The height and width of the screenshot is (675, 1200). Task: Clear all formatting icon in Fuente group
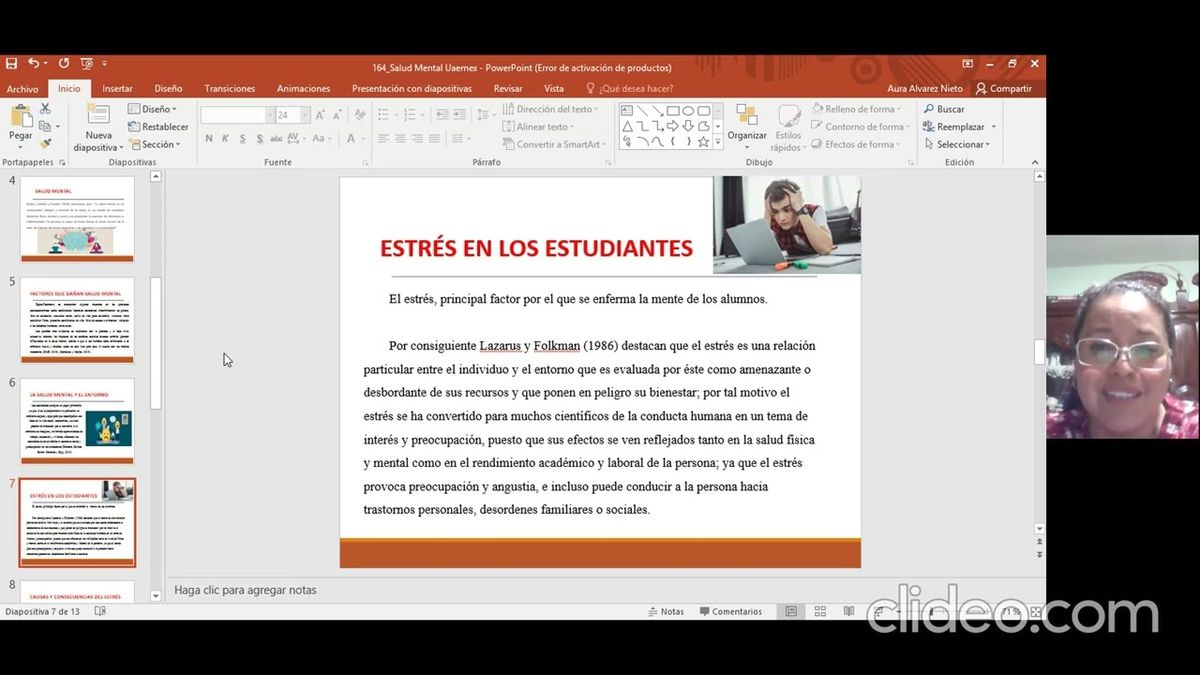coord(358,115)
